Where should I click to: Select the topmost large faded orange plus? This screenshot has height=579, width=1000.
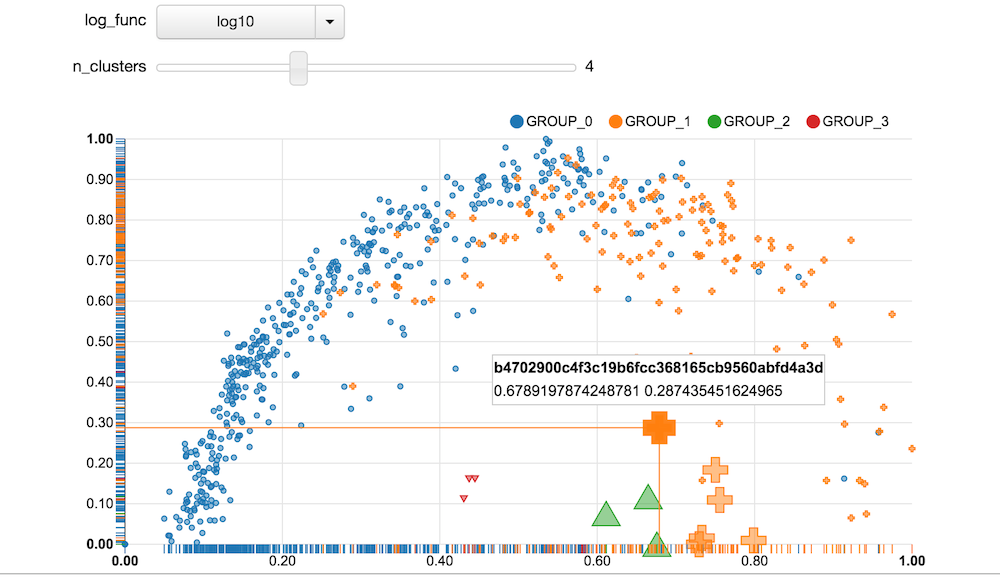click(715, 470)
